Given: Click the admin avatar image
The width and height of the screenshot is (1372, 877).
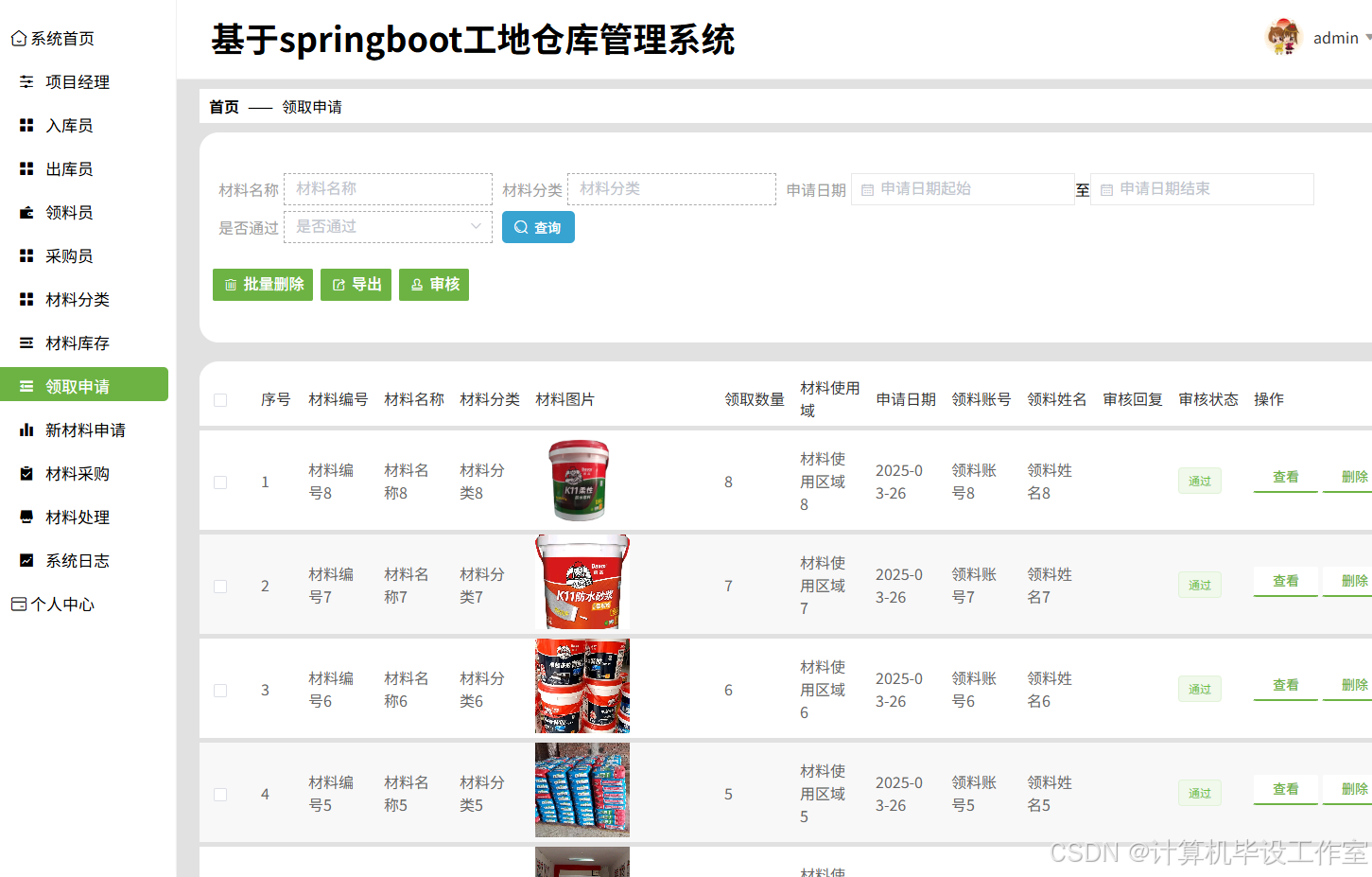Looking at the screenshot, I should tap(1283, 38).
